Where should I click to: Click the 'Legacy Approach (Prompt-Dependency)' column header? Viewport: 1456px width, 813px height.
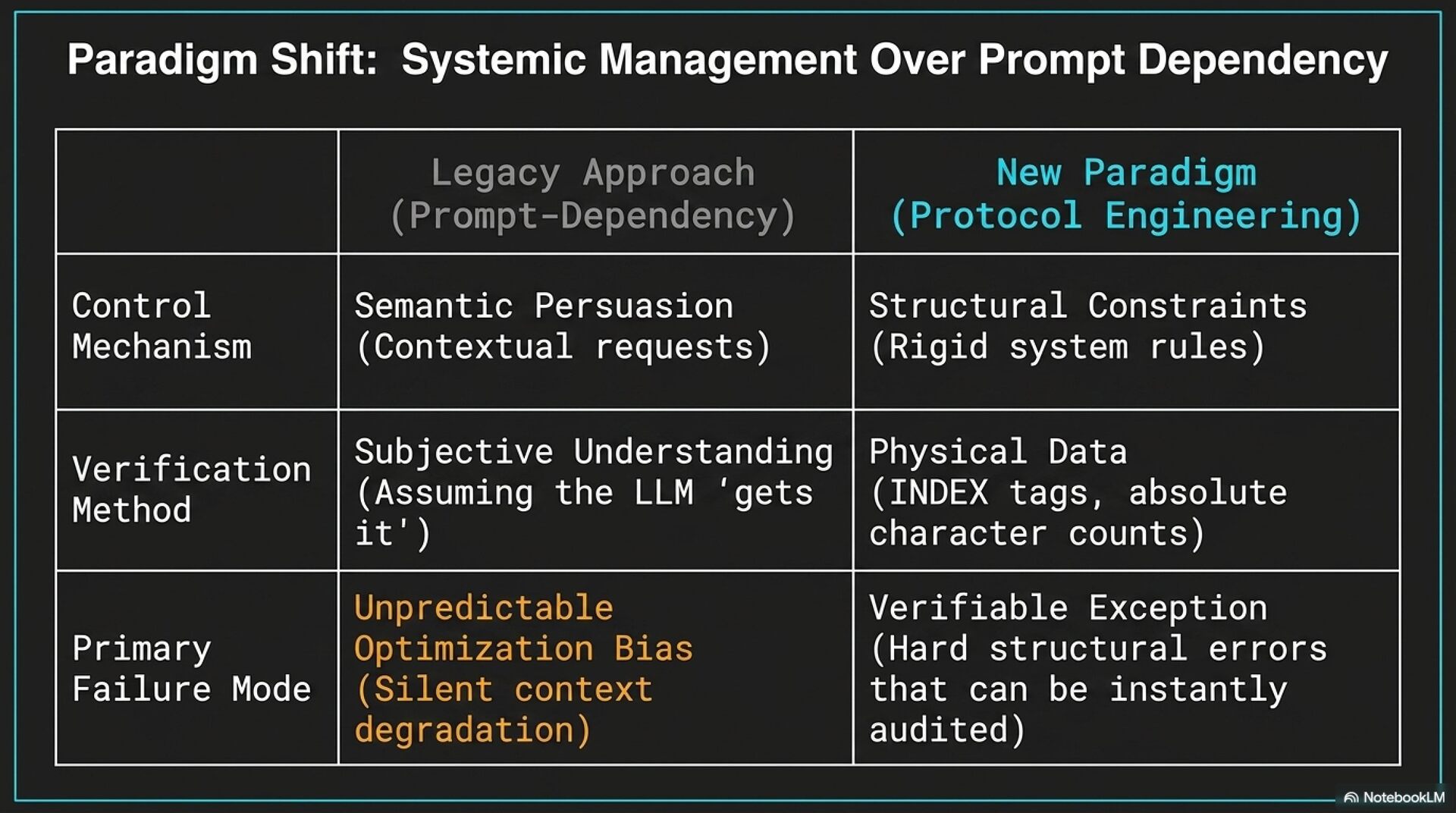595,192
